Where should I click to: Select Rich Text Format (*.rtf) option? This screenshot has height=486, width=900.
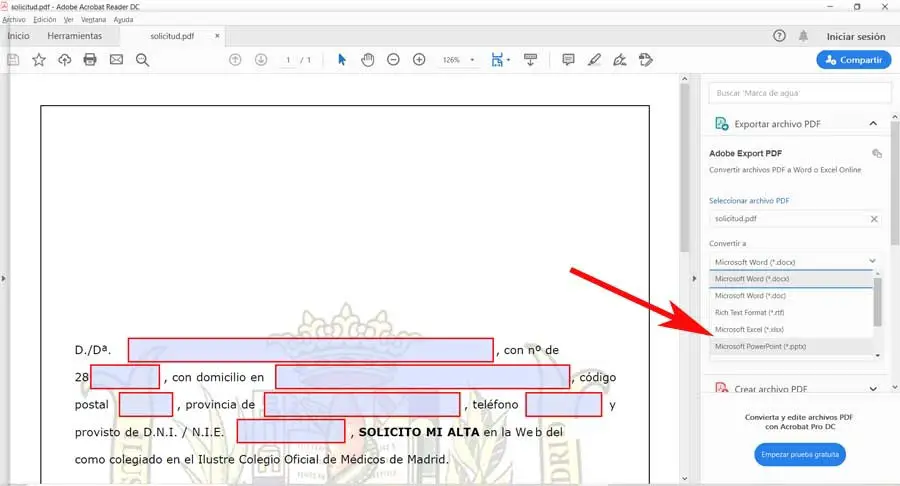792,313
